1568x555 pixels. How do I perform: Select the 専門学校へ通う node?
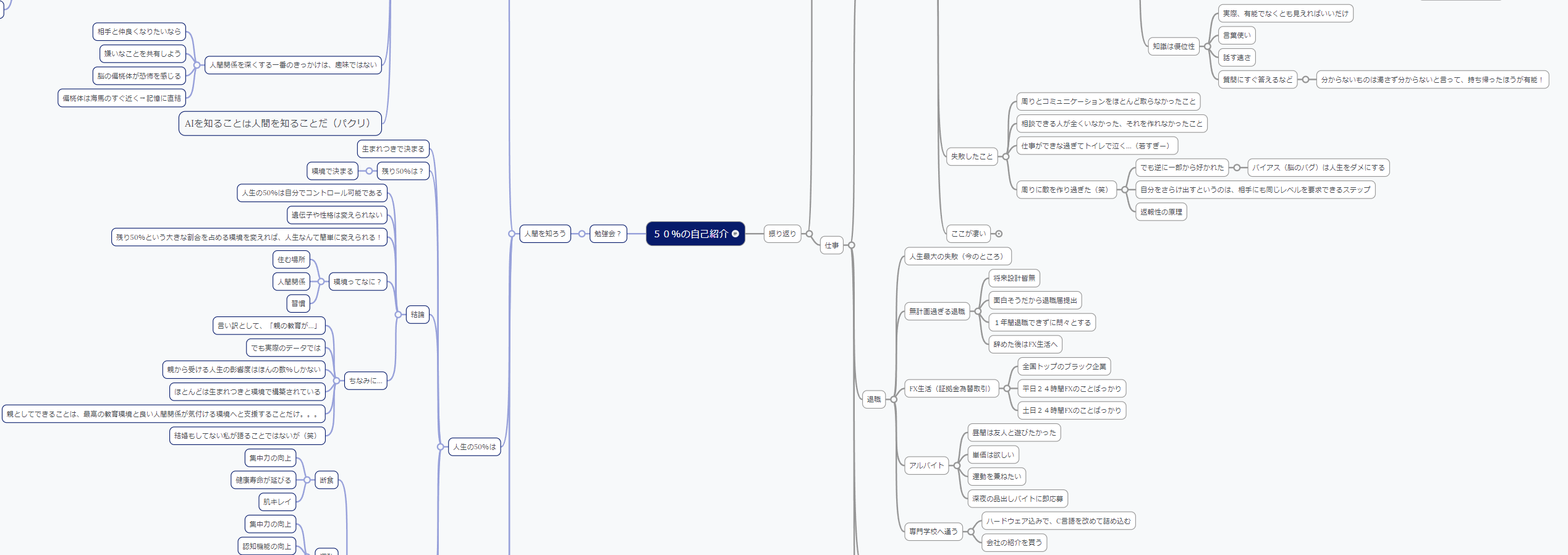pyautogui.click(x=933, y=532)
